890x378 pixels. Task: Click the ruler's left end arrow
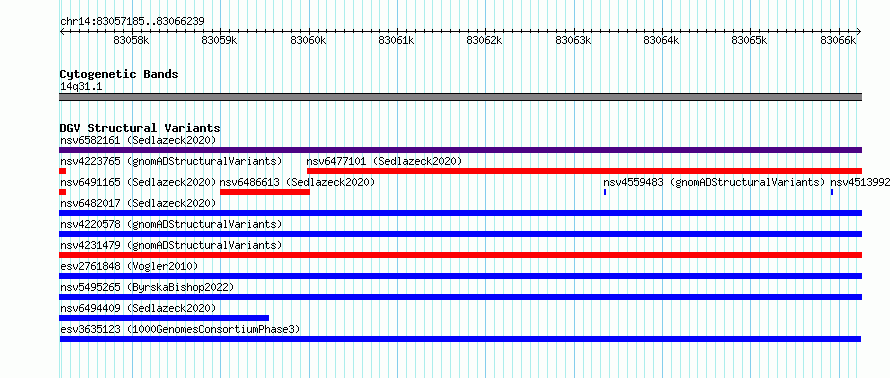pos(62,31)
